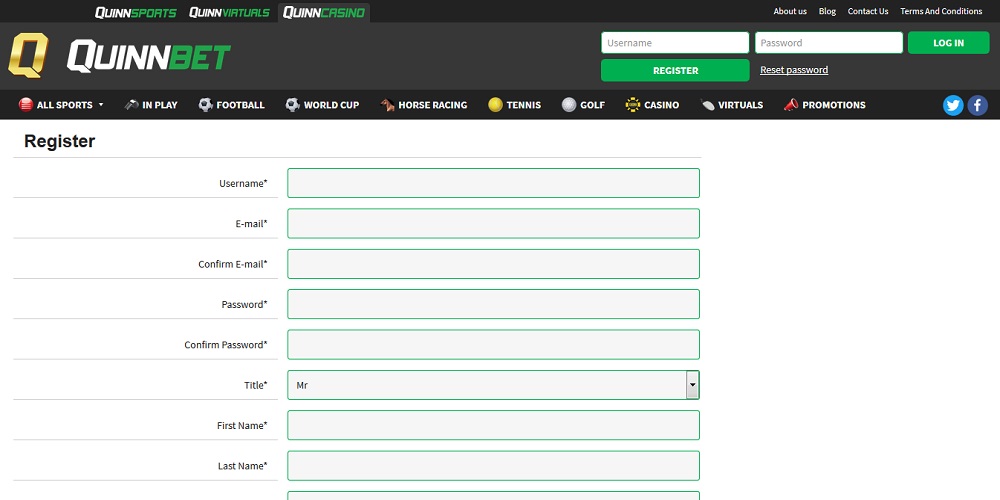Follow the Reset password link

click(x=794, y=70)
